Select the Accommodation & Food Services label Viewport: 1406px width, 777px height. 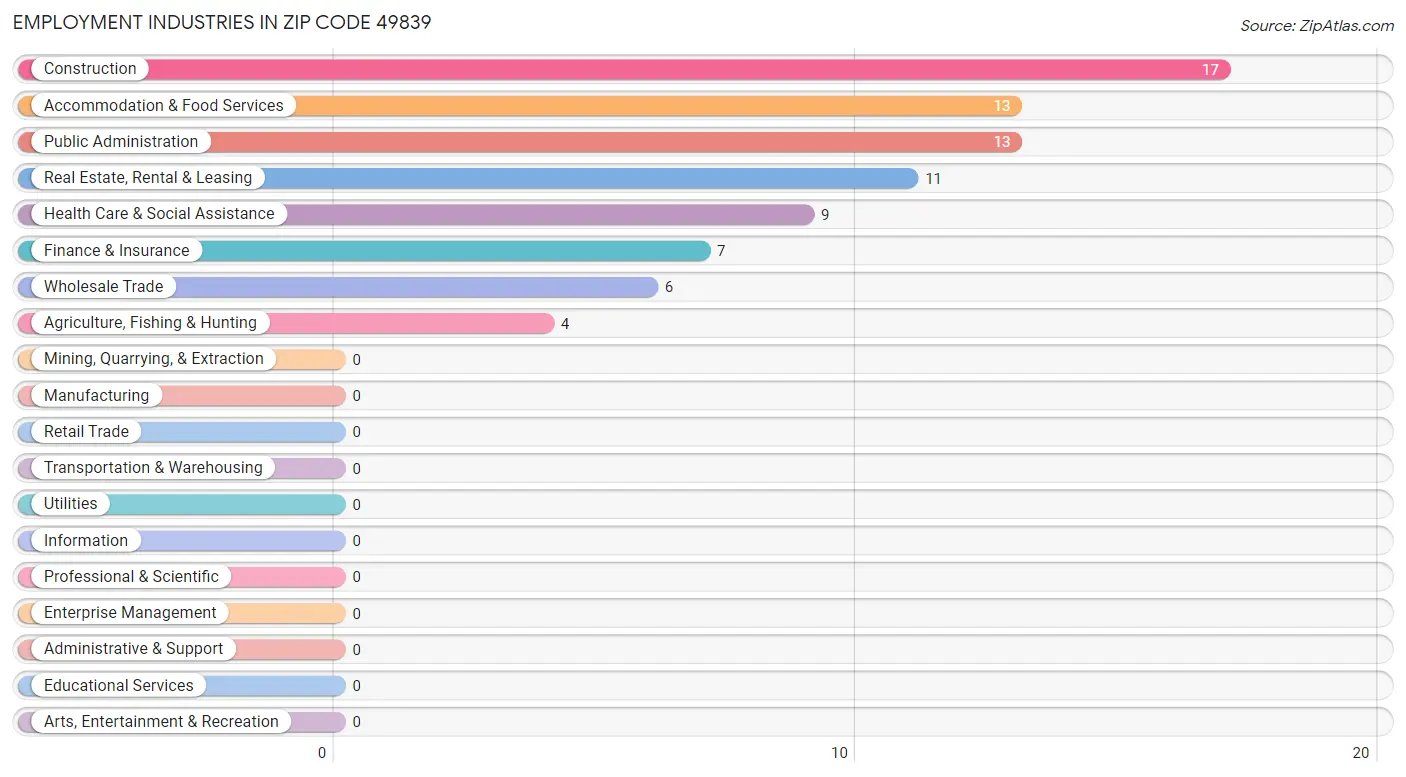click(x=164, y=105)
